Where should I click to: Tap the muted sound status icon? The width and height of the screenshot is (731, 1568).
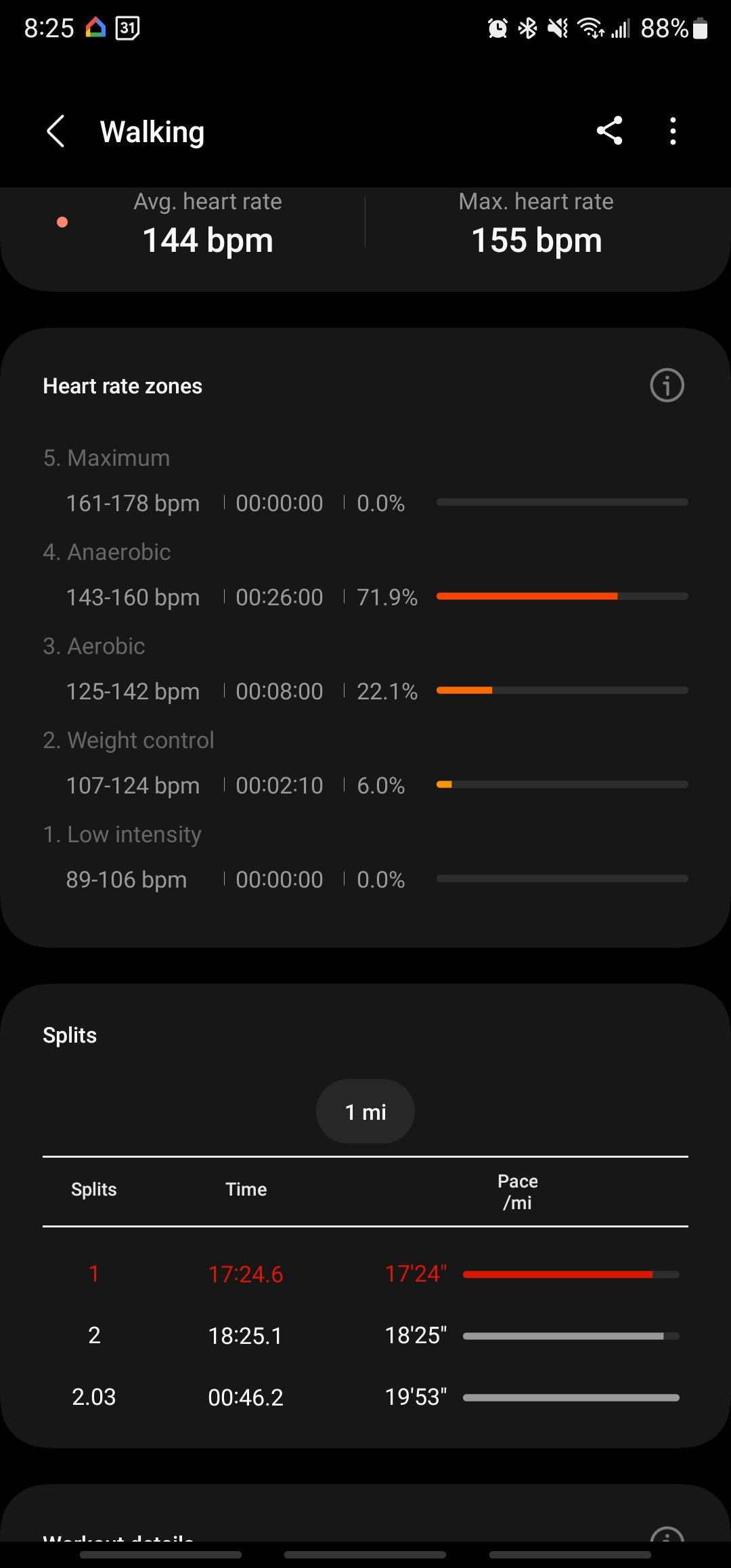point(558,28)
